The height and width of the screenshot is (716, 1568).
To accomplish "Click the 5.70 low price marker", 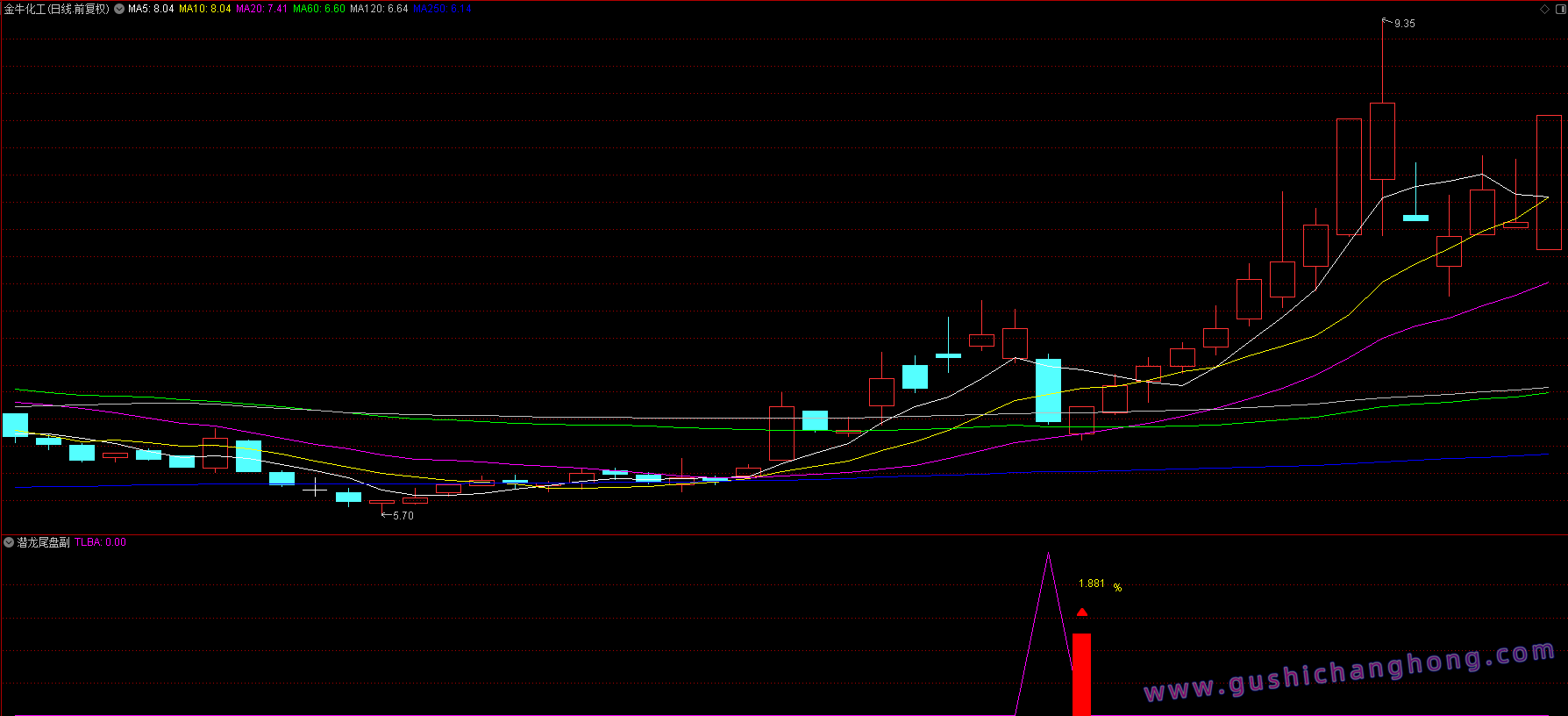I will [x=403, y=516].
